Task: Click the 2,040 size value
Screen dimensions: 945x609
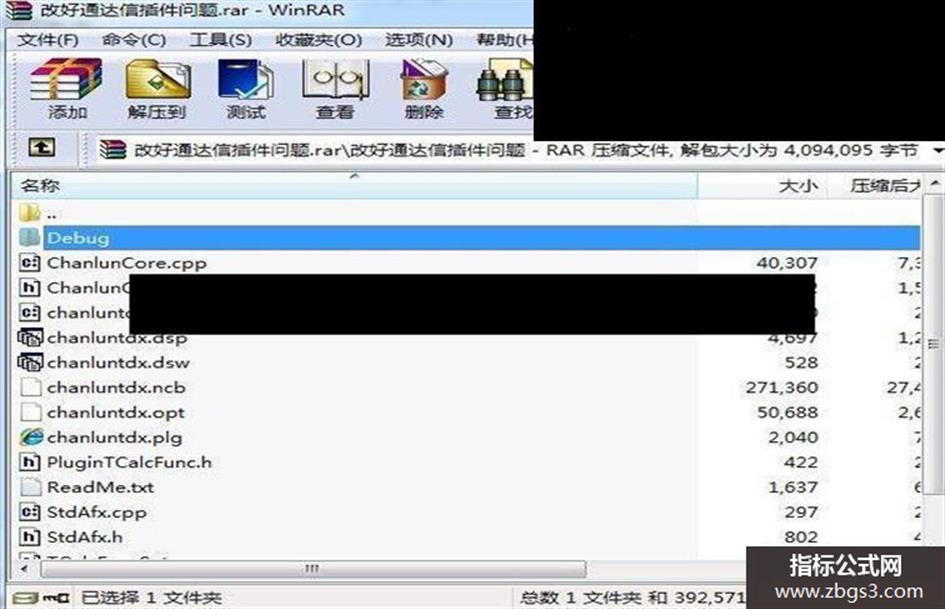Action: [793, 437]
